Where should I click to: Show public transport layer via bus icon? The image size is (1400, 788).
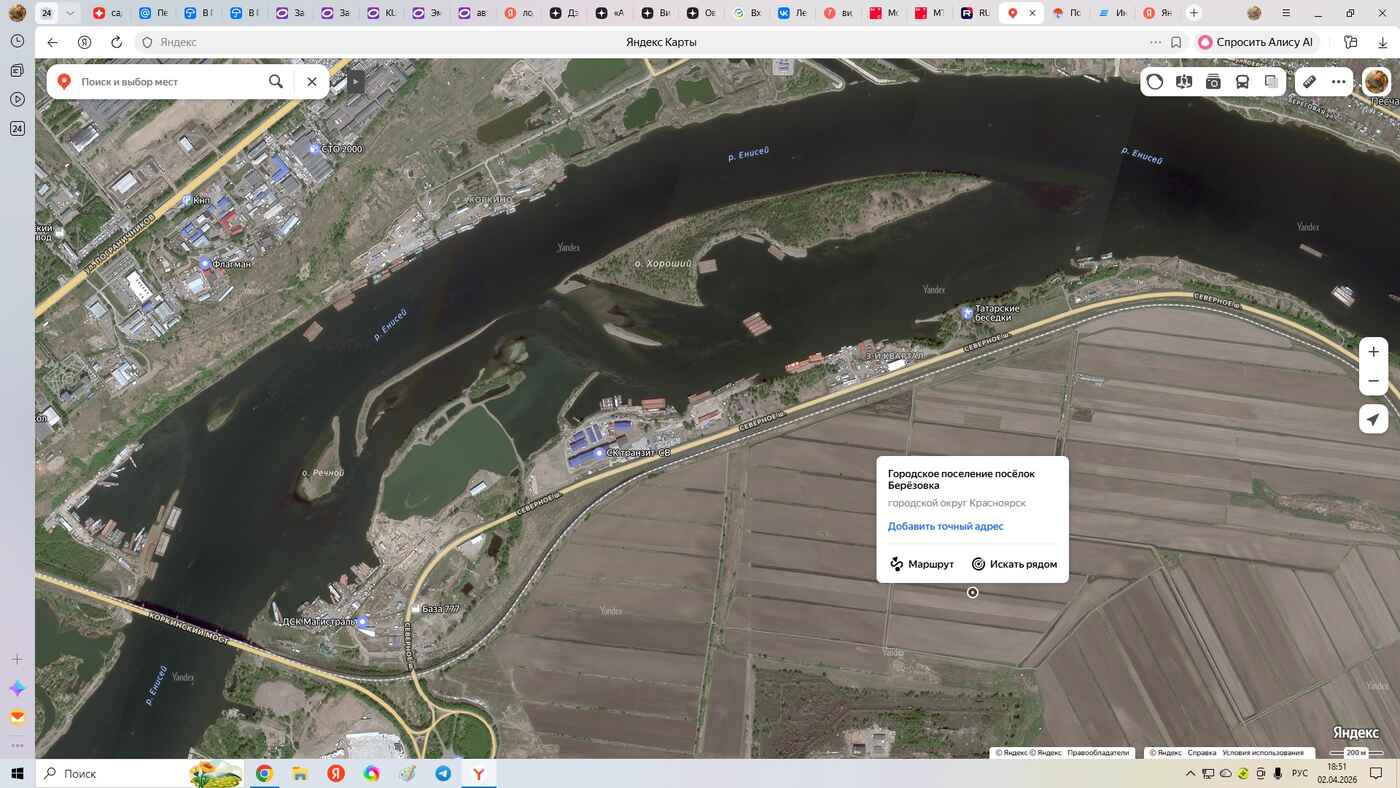1242,82
